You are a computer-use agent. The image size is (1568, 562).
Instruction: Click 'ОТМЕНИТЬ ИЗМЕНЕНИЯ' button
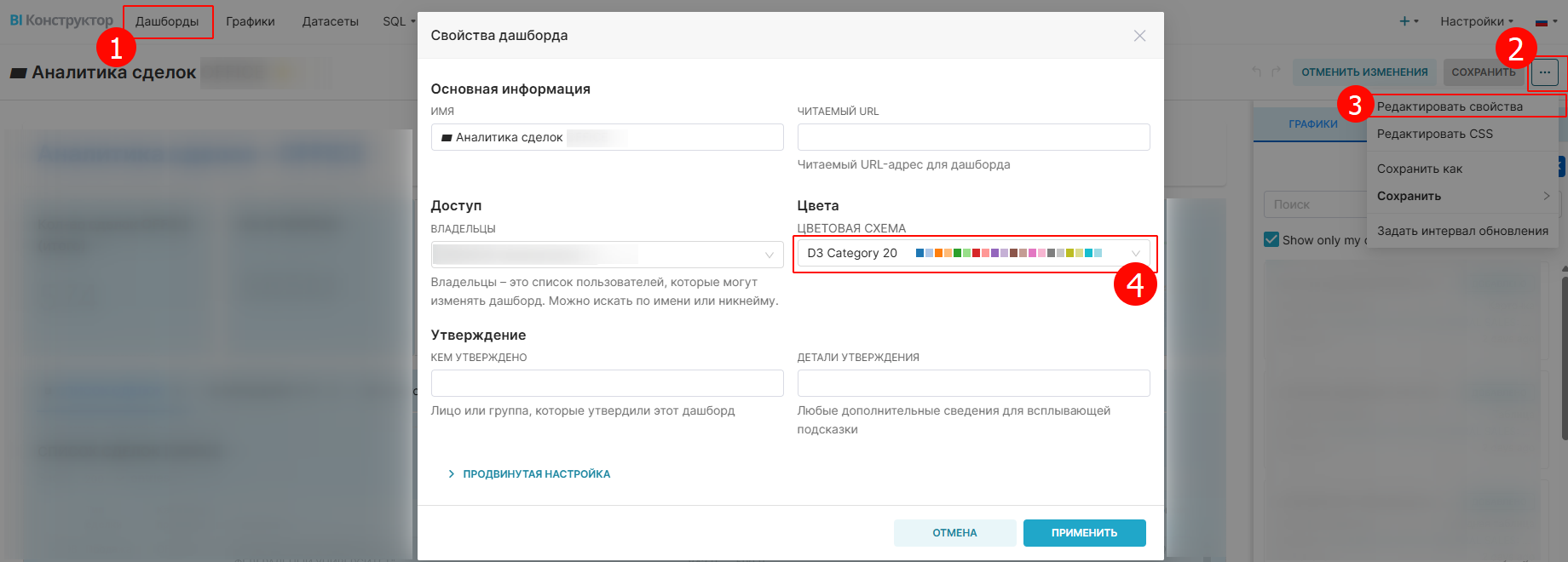[1364, 72]
